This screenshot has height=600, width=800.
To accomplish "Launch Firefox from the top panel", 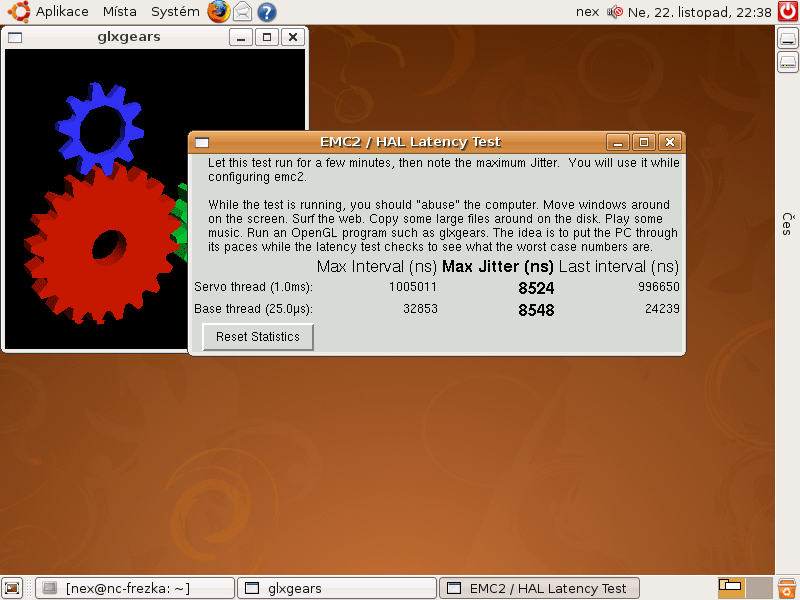I will click(x=219, y=12).
